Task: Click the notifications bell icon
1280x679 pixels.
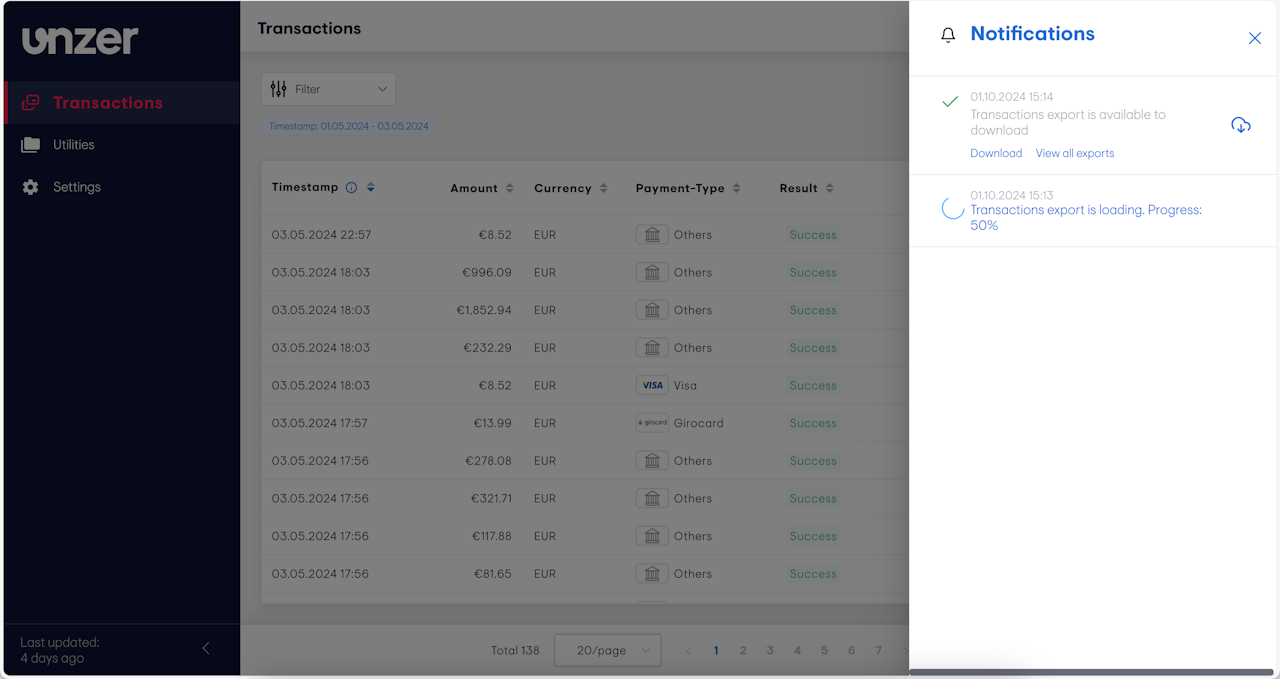Action: click(948, 35)
